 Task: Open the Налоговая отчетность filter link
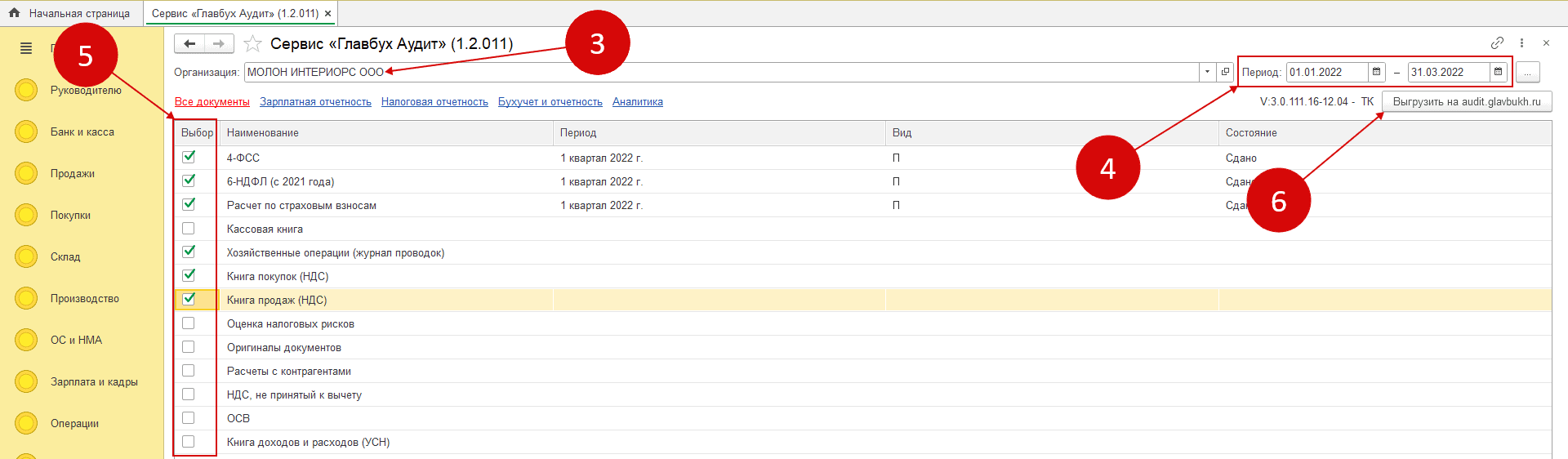click(x=434, y=102)
